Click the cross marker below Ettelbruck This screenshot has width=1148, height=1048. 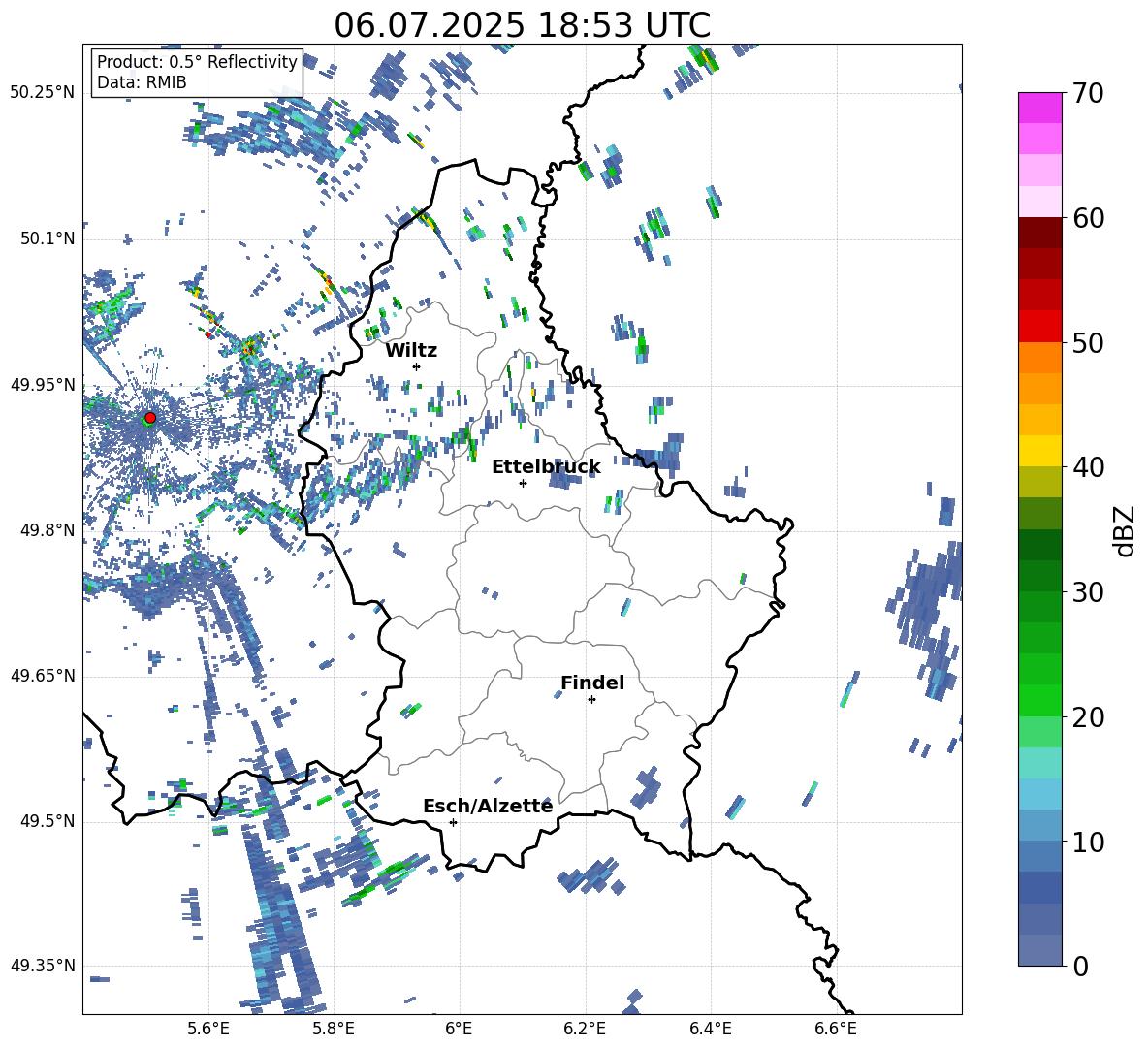point(523,483)
